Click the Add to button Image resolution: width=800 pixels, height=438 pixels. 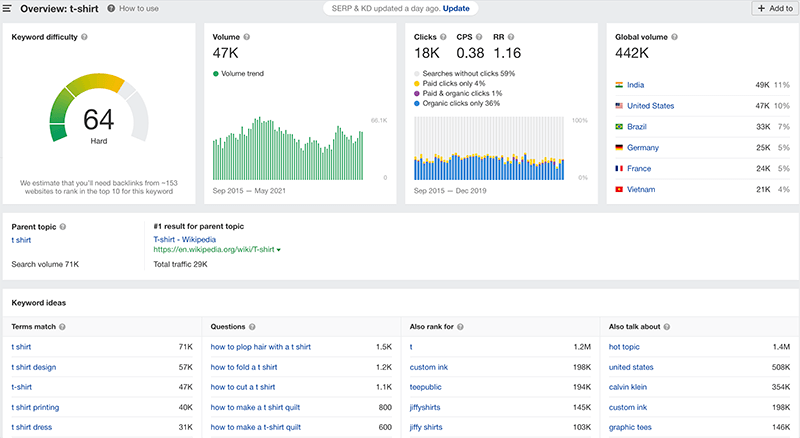[x=775, y=8]
